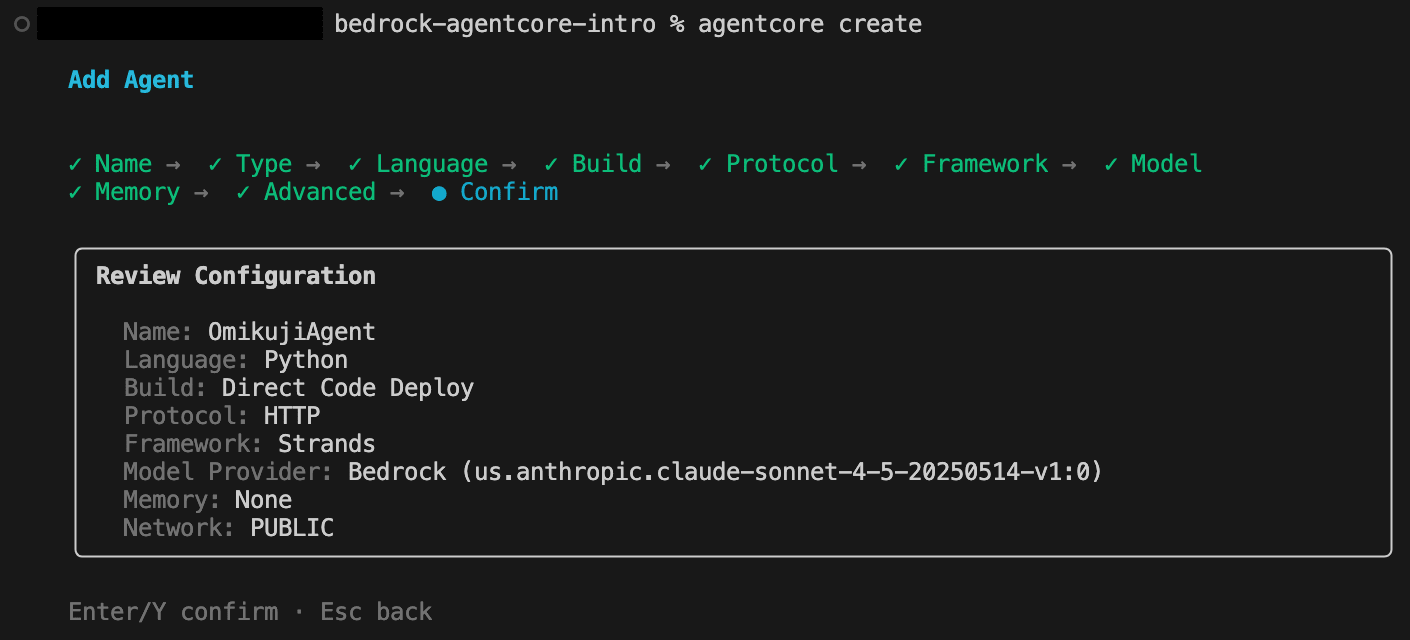Click the Add Agent heading
Image resolution: width=1410 pixels, height=640 pixels.
pyautogui.click(x=131, y=80)
